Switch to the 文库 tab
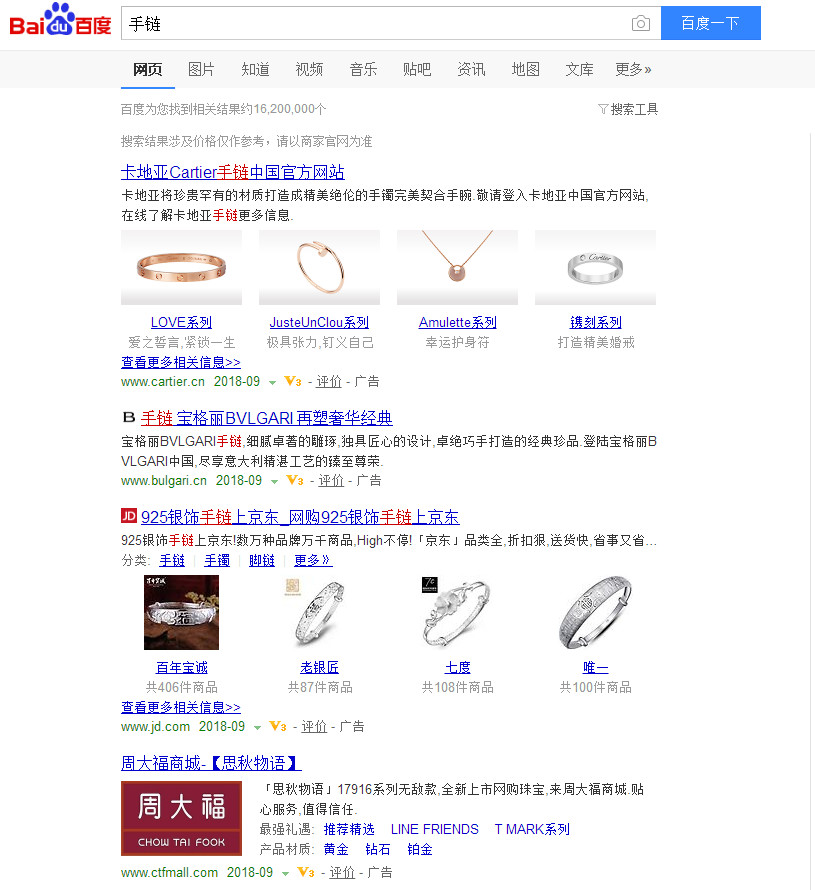This screenshot has width=815, height=890. pyautogui.click(x=579, y=70)
